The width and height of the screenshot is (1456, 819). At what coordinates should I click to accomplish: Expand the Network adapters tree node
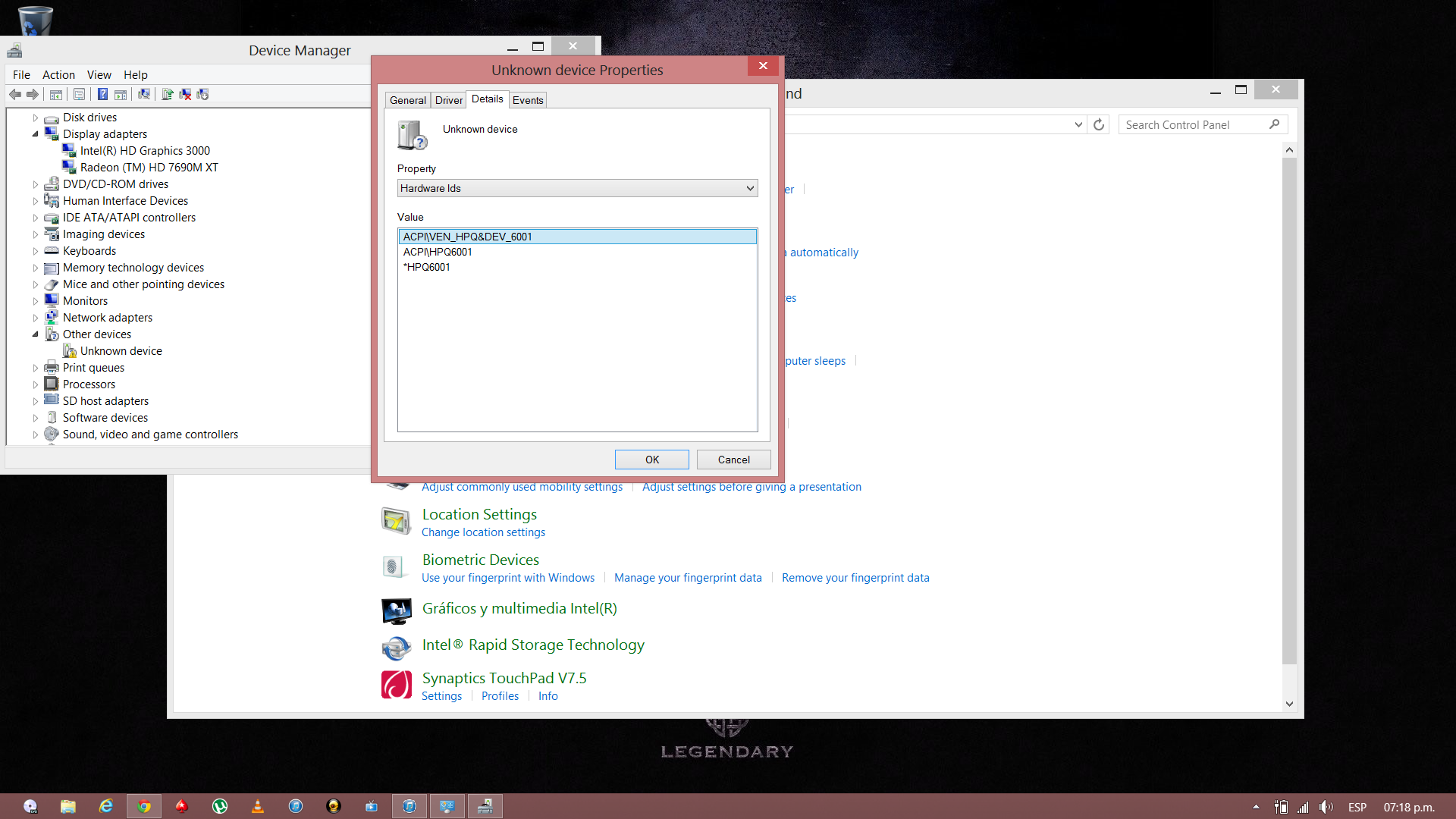pyautogui.click(x=35, y=318)
